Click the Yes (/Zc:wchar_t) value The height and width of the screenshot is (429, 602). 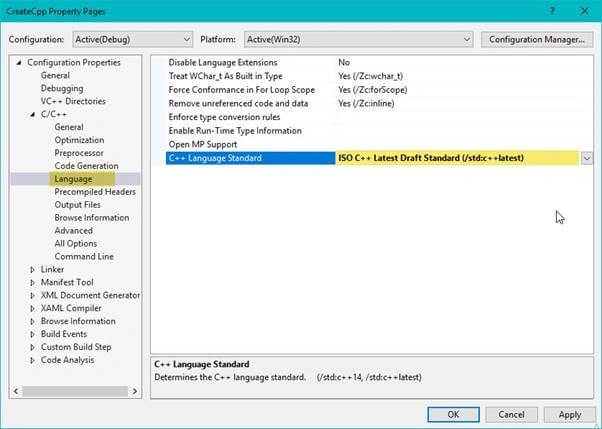click(370, 76)
